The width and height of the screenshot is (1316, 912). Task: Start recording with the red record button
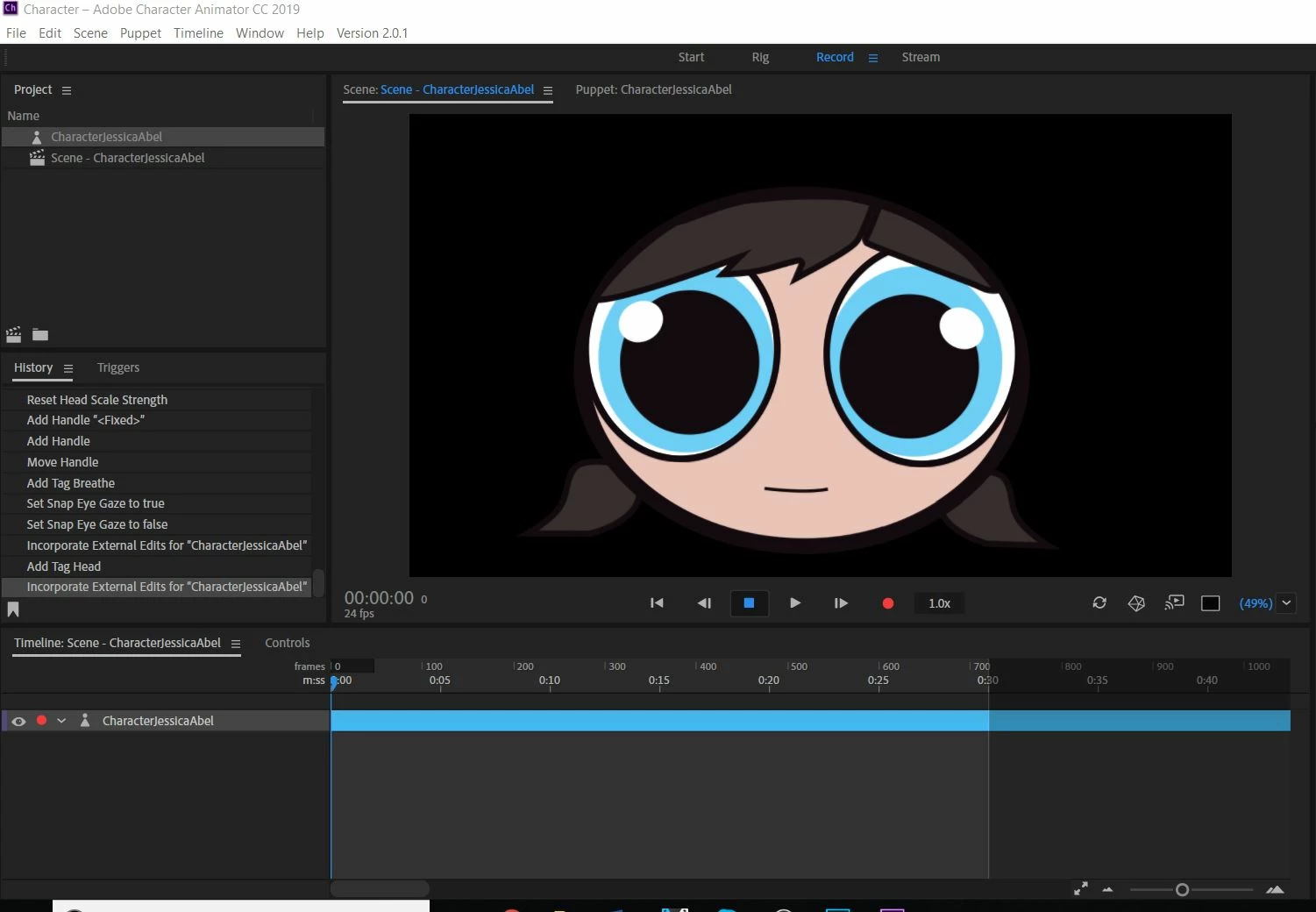point(887,603)
